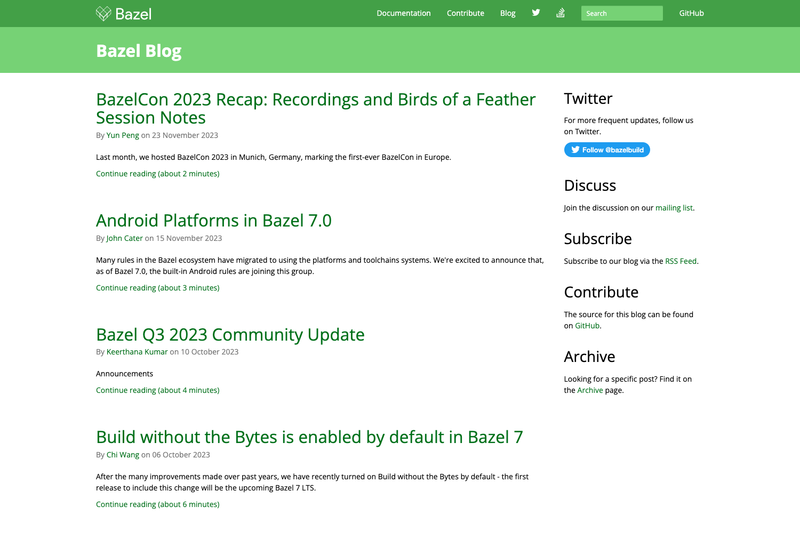Open GitHub link in the navbar

point(691,13)
